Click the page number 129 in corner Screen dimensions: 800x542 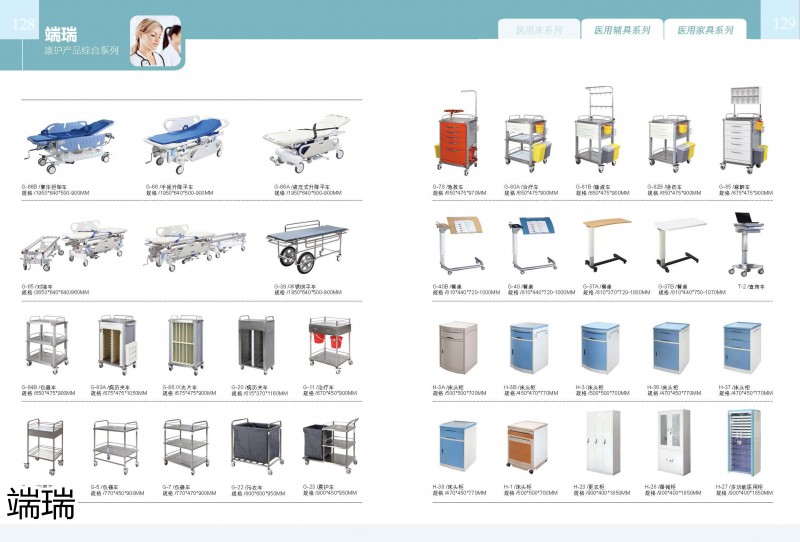(x=780, y=23)
